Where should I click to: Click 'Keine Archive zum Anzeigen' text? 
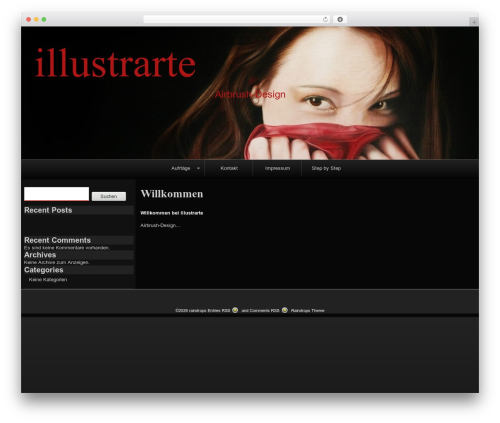point(57,262)
